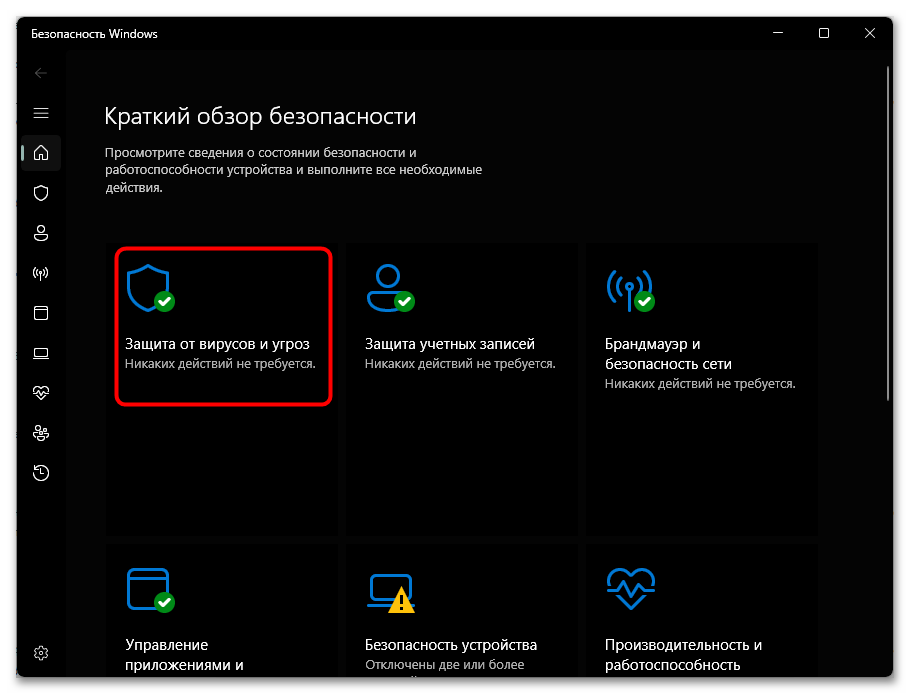Click the 'Безопасность Windows' window title
Screen dimensions: 910x694
[94, 34]
